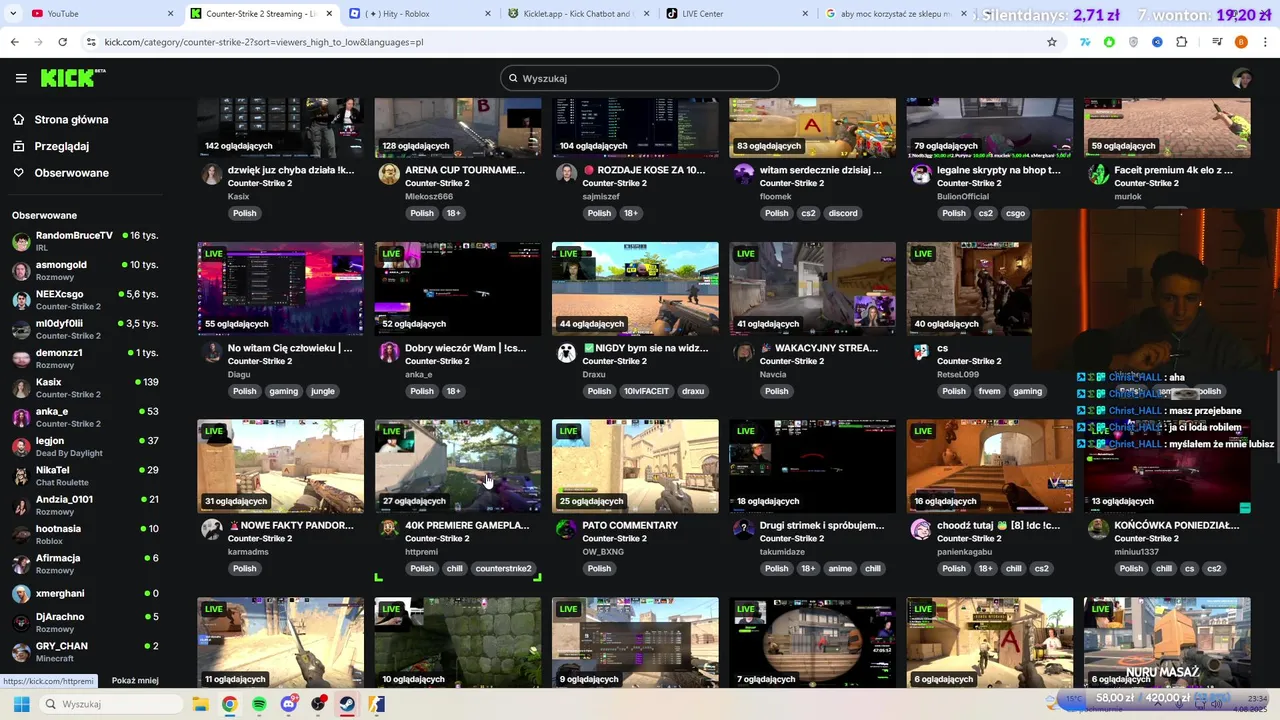Screen dimensions: 1280x720
Task: Click the csgo tag under BulionOfficial
Action: pos(1016,213)
